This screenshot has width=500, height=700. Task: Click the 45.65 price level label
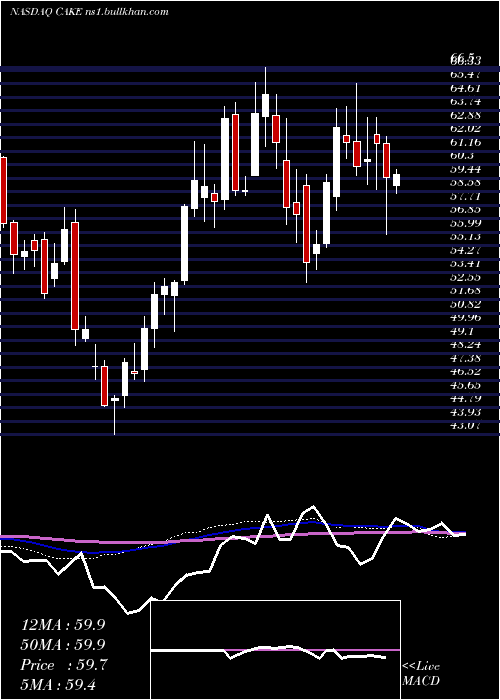click(466, 385)
